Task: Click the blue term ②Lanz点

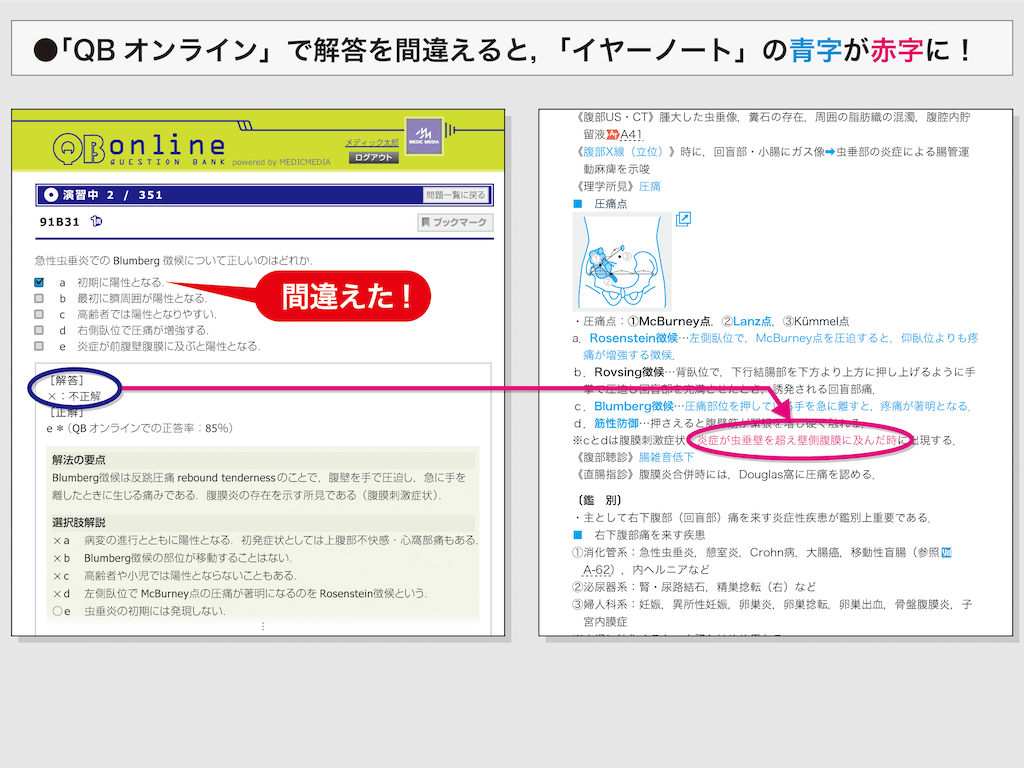Action: pyautogui.click(x=746, y=321)
